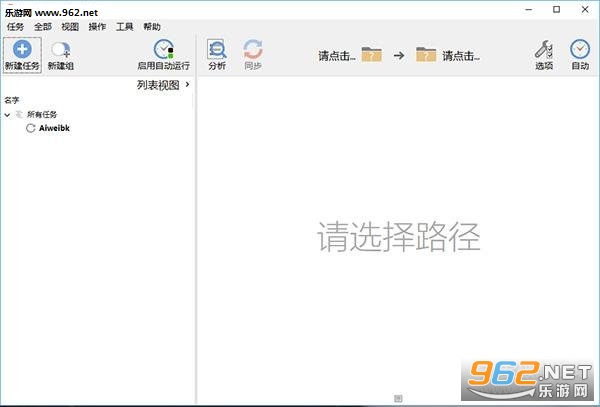Viewport: 600px width, 407px height.
Task: Expand the List View (列表视图) chevron
Action: (x=188, y=84)
